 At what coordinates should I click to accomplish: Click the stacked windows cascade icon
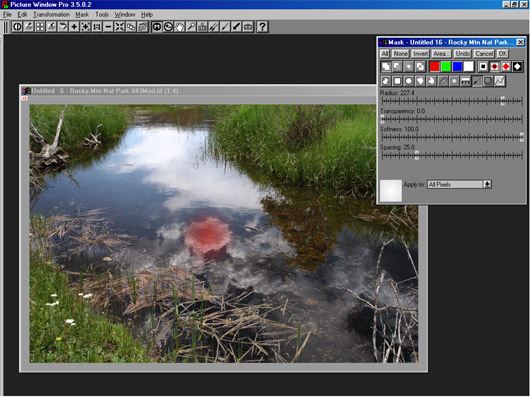click(x=142, y=27)
